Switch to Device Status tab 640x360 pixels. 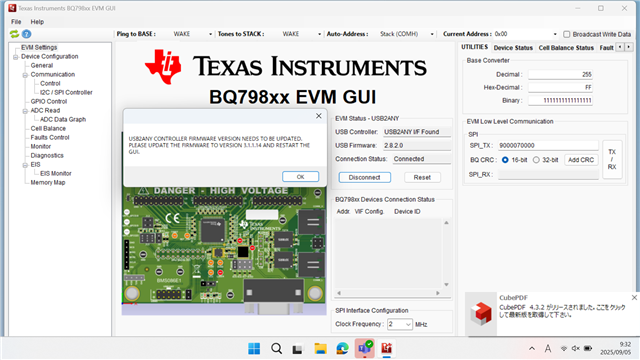click(x=513, y=48)
